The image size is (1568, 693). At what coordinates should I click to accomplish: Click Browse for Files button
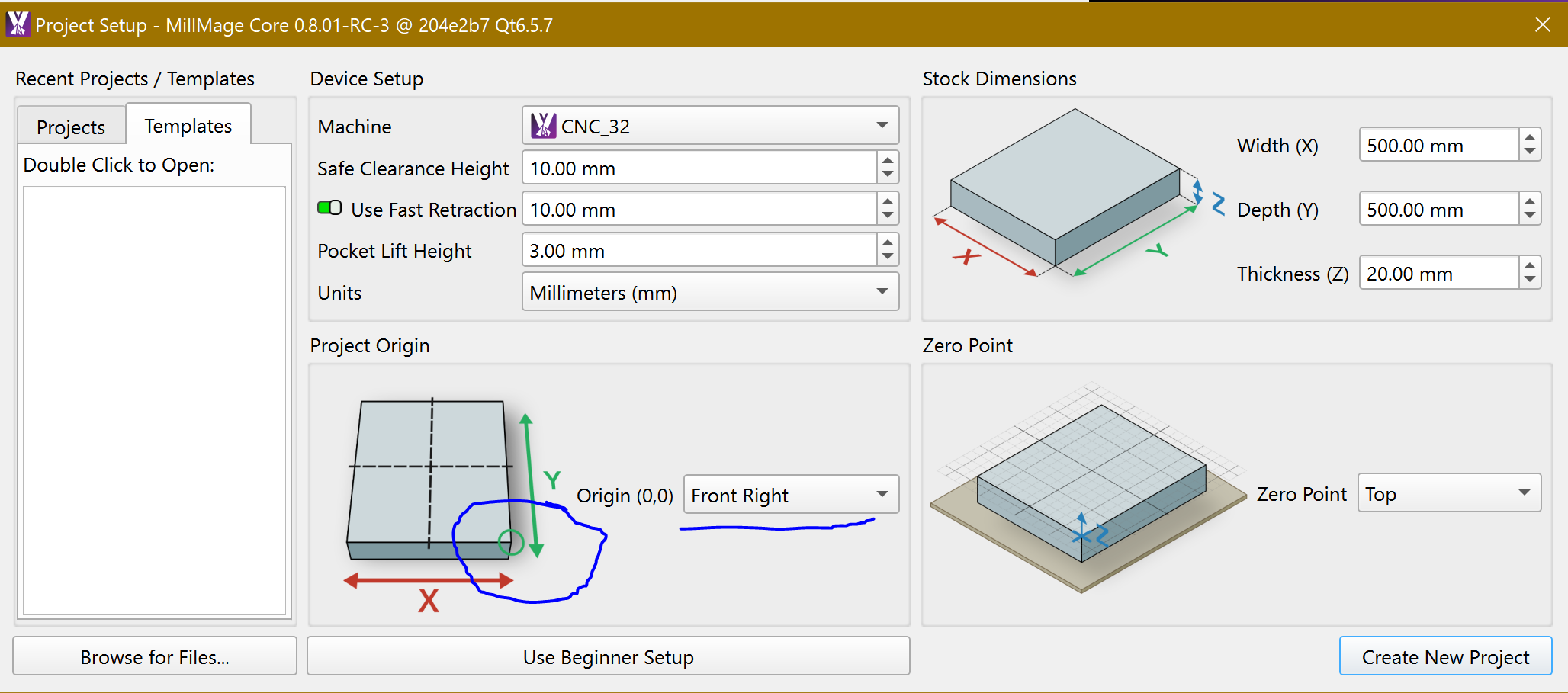click(x=155, y=656)
